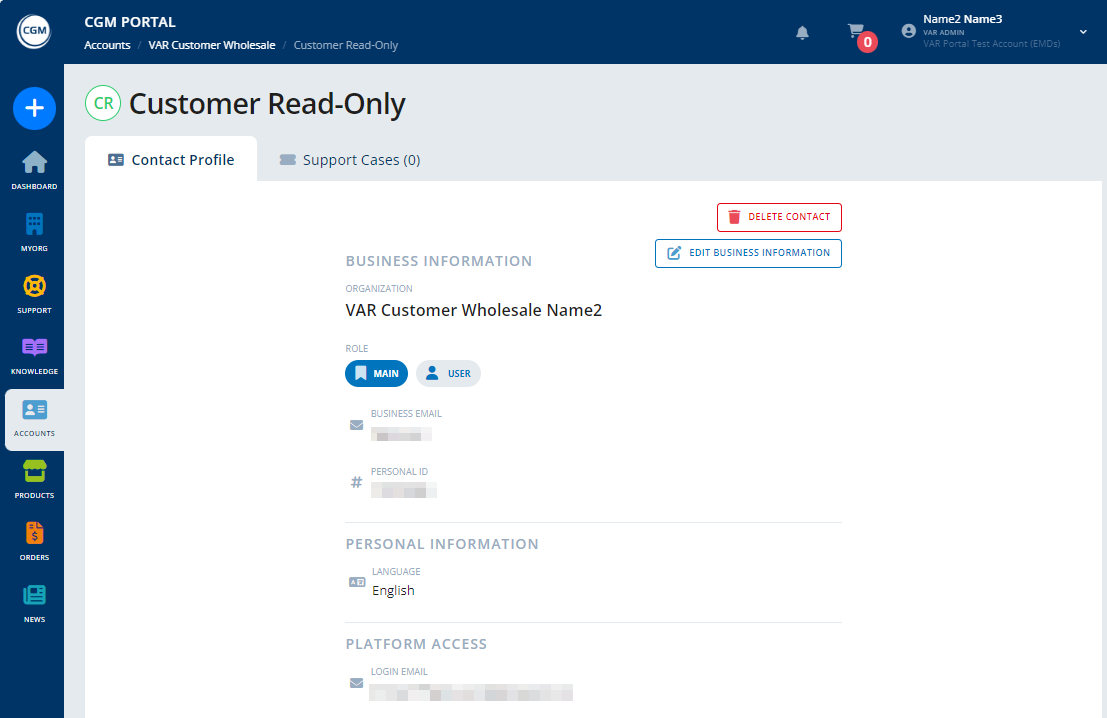Open the Orders sidebar icon
This screenshot has width=1107, height=718.
[34, 539]
